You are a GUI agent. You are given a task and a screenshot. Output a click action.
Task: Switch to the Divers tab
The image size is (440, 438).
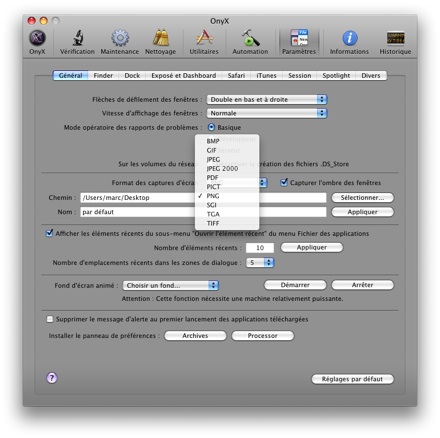[371, 76]
